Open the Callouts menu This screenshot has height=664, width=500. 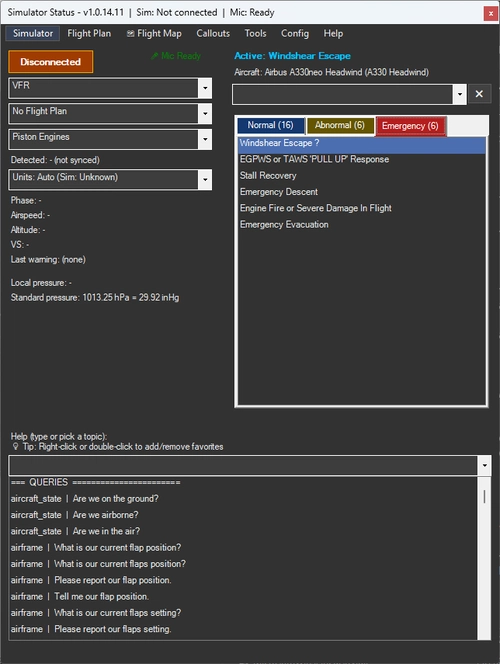(213, 33)
